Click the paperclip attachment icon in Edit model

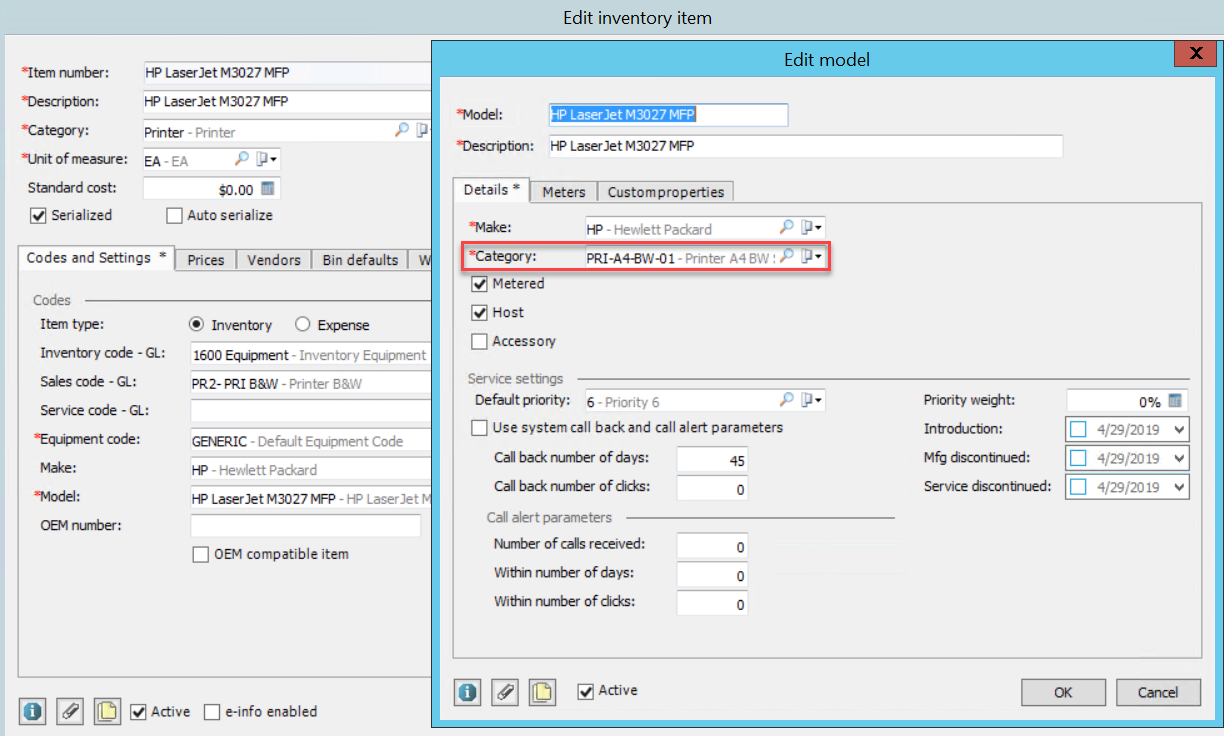tap(504, 692)
